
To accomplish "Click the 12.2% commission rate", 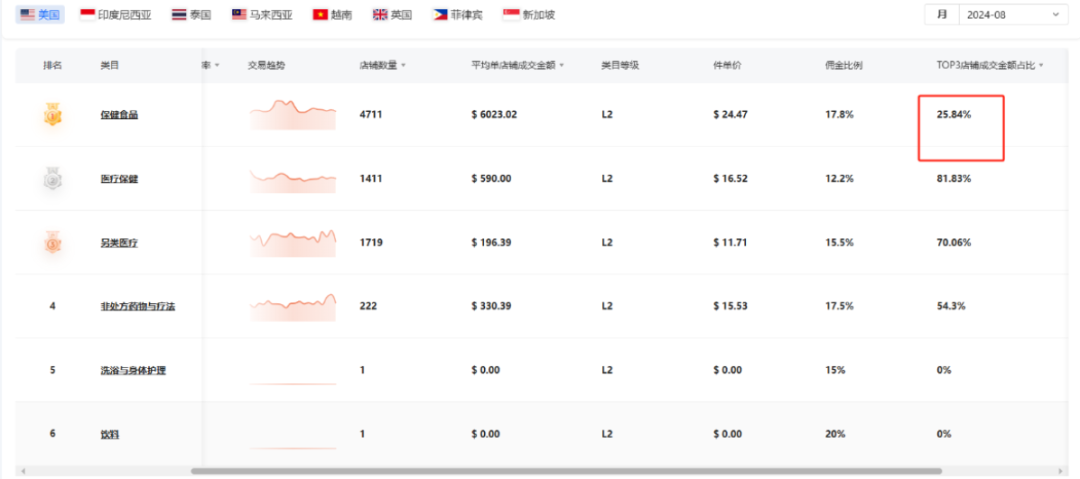I will (839, 179).
